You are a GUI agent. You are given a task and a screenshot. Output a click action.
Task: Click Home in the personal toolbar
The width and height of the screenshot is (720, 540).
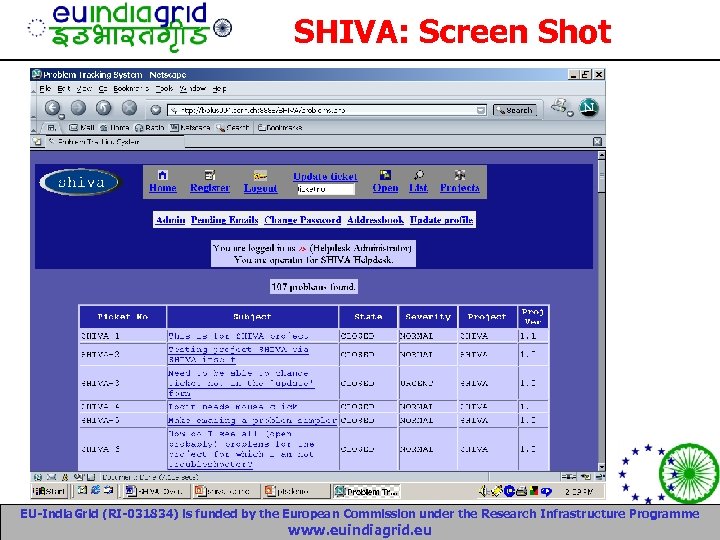point(114,128)
